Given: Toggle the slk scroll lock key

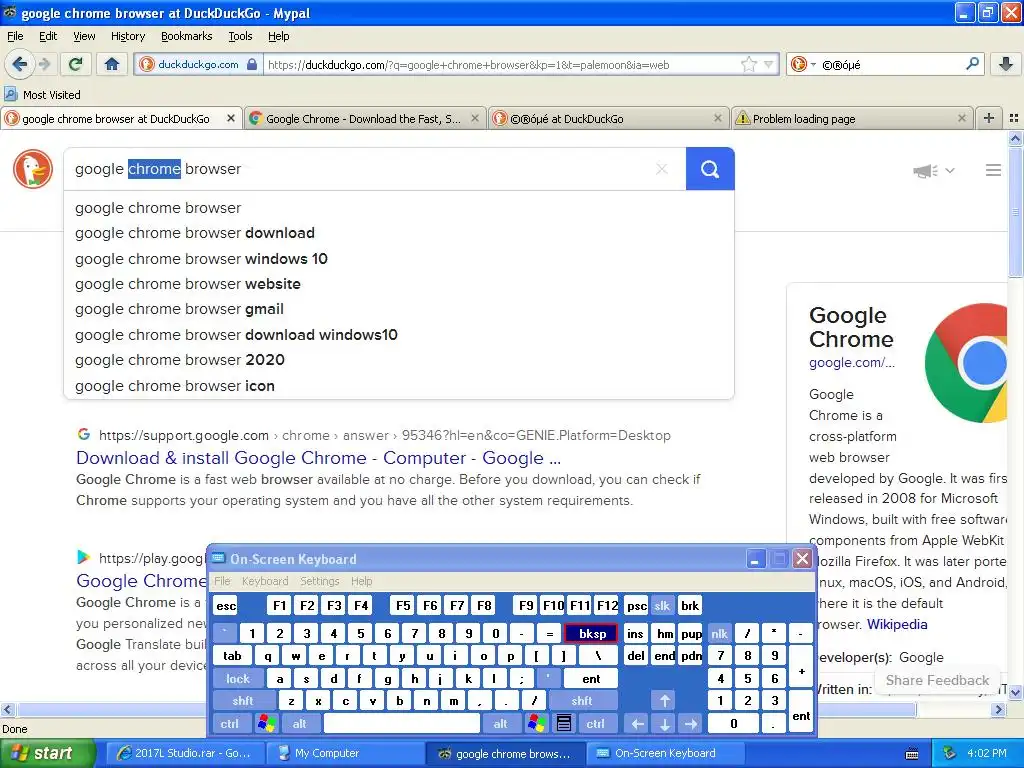Looking at the screenshot, I should [x=662, y=606].
